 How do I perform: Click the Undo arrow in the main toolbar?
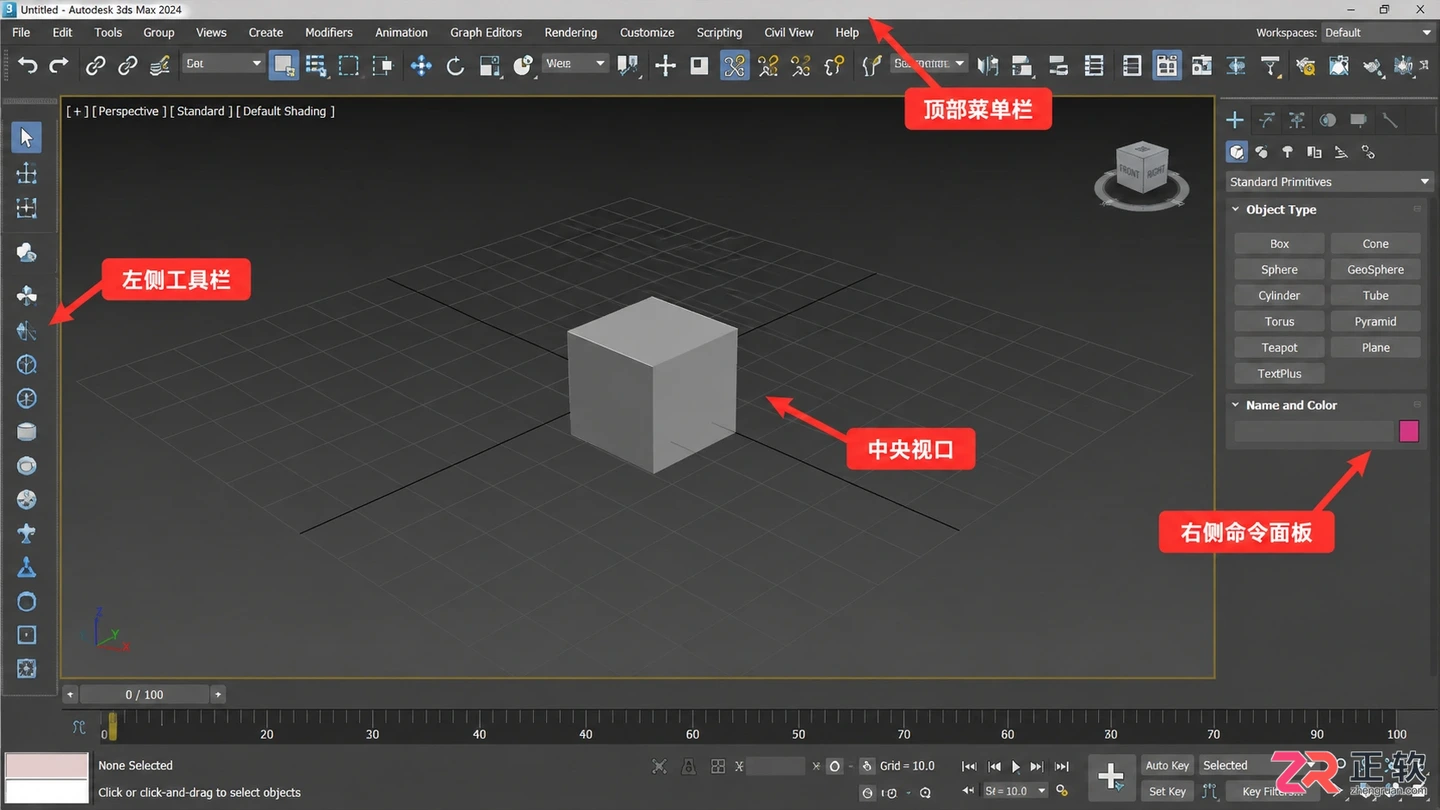[28, 66]
